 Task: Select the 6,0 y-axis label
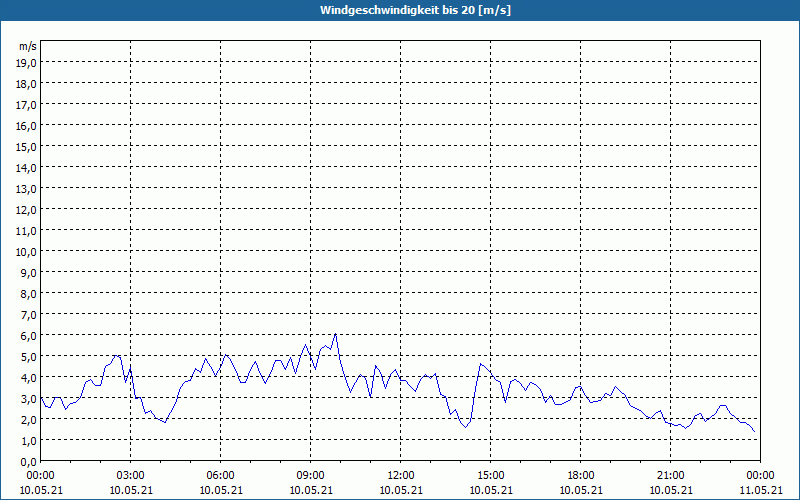[x=29, y=336]
